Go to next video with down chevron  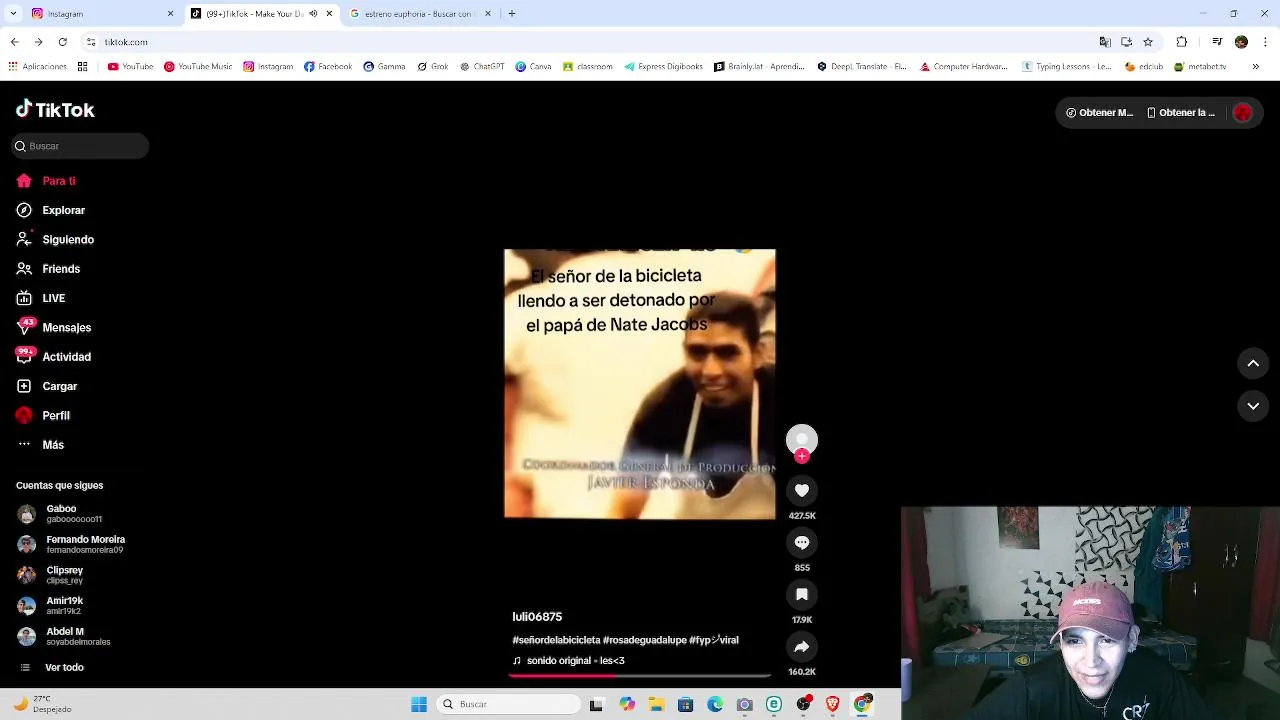1253,406
